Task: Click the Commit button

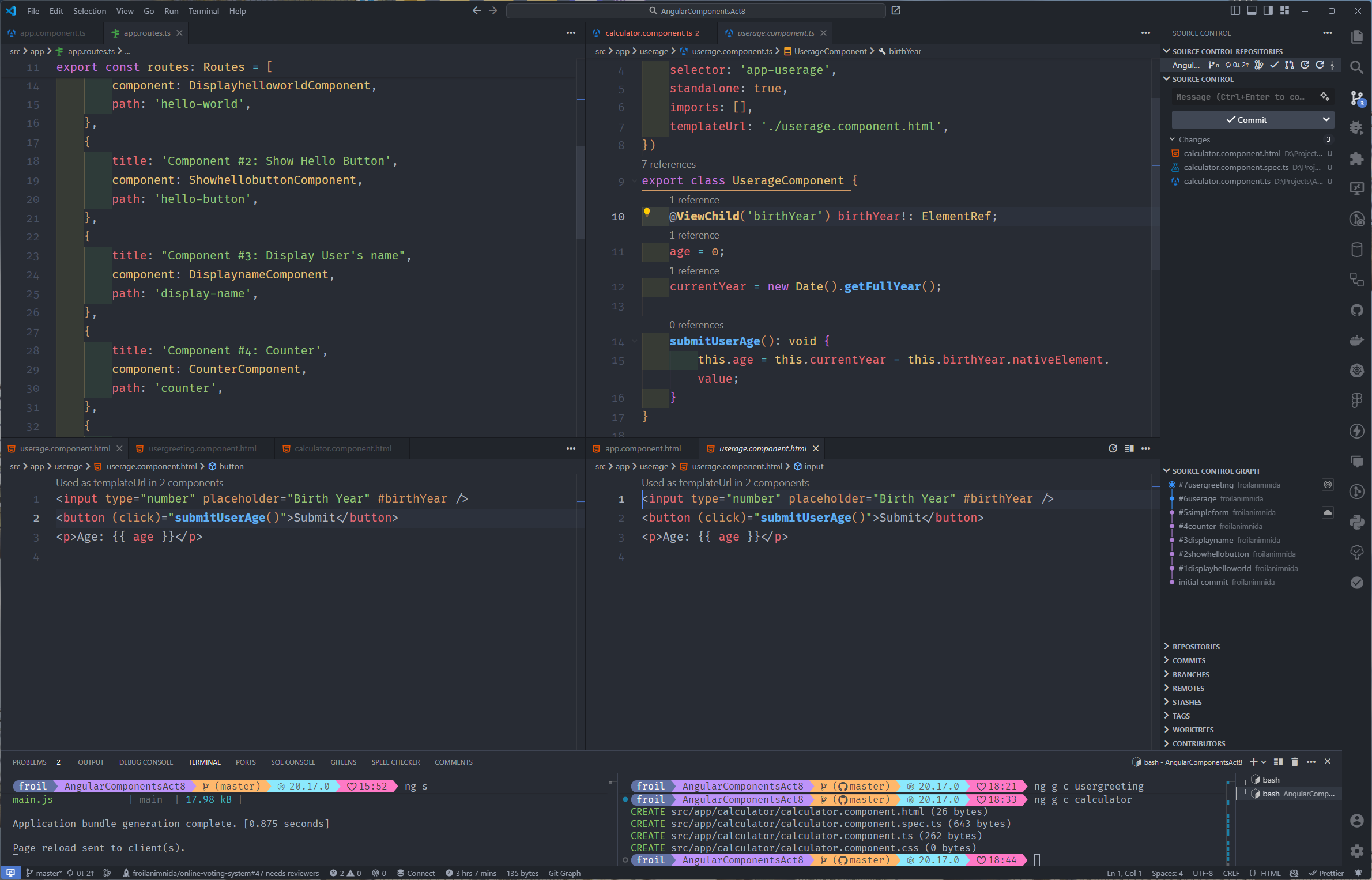Action: point(1245,119)
